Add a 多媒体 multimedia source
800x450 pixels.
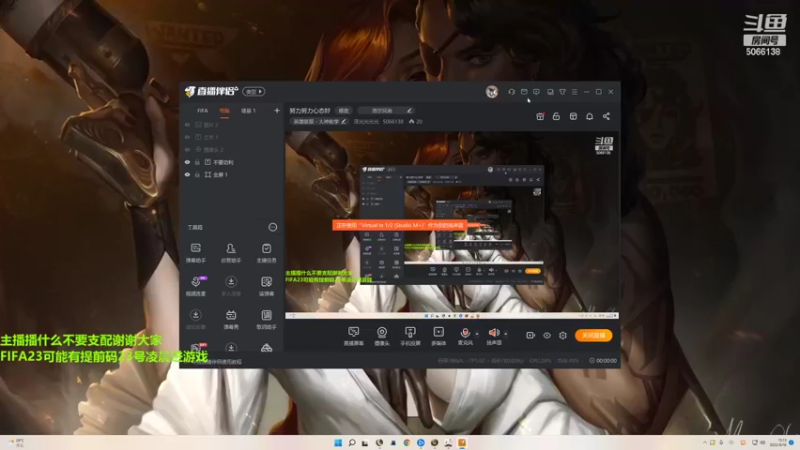coord(439,336)
